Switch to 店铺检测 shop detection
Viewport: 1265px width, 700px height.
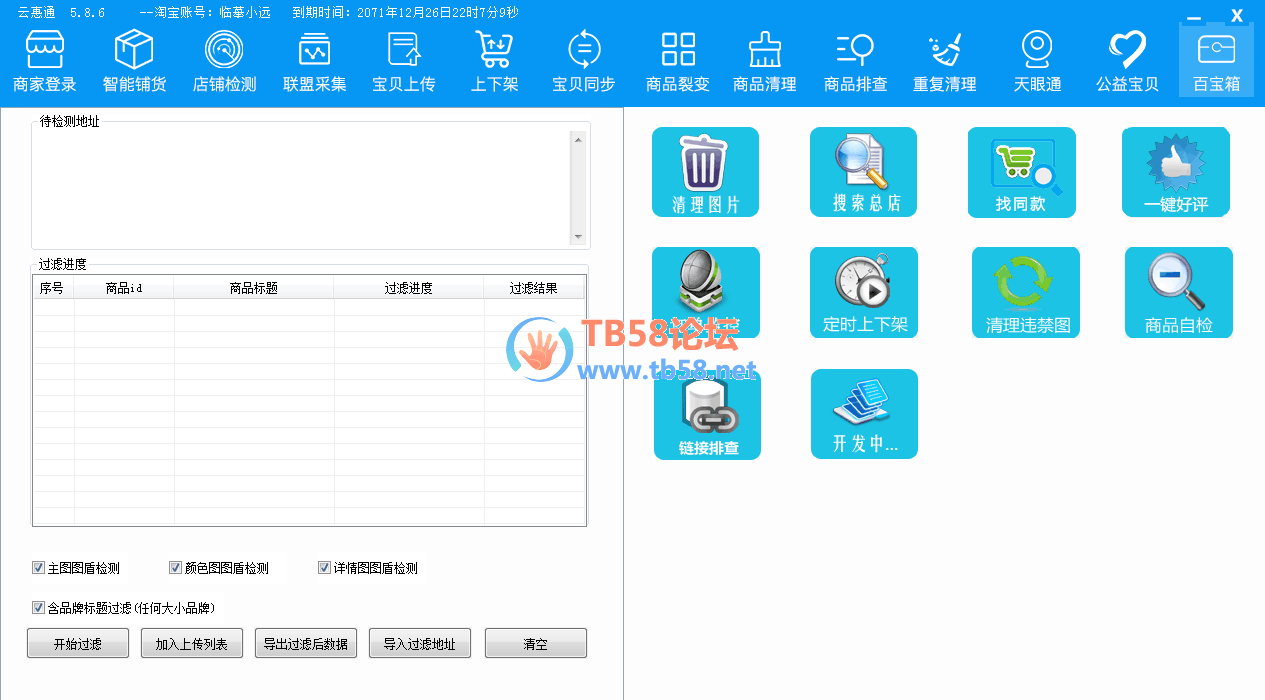pos(224,62)
